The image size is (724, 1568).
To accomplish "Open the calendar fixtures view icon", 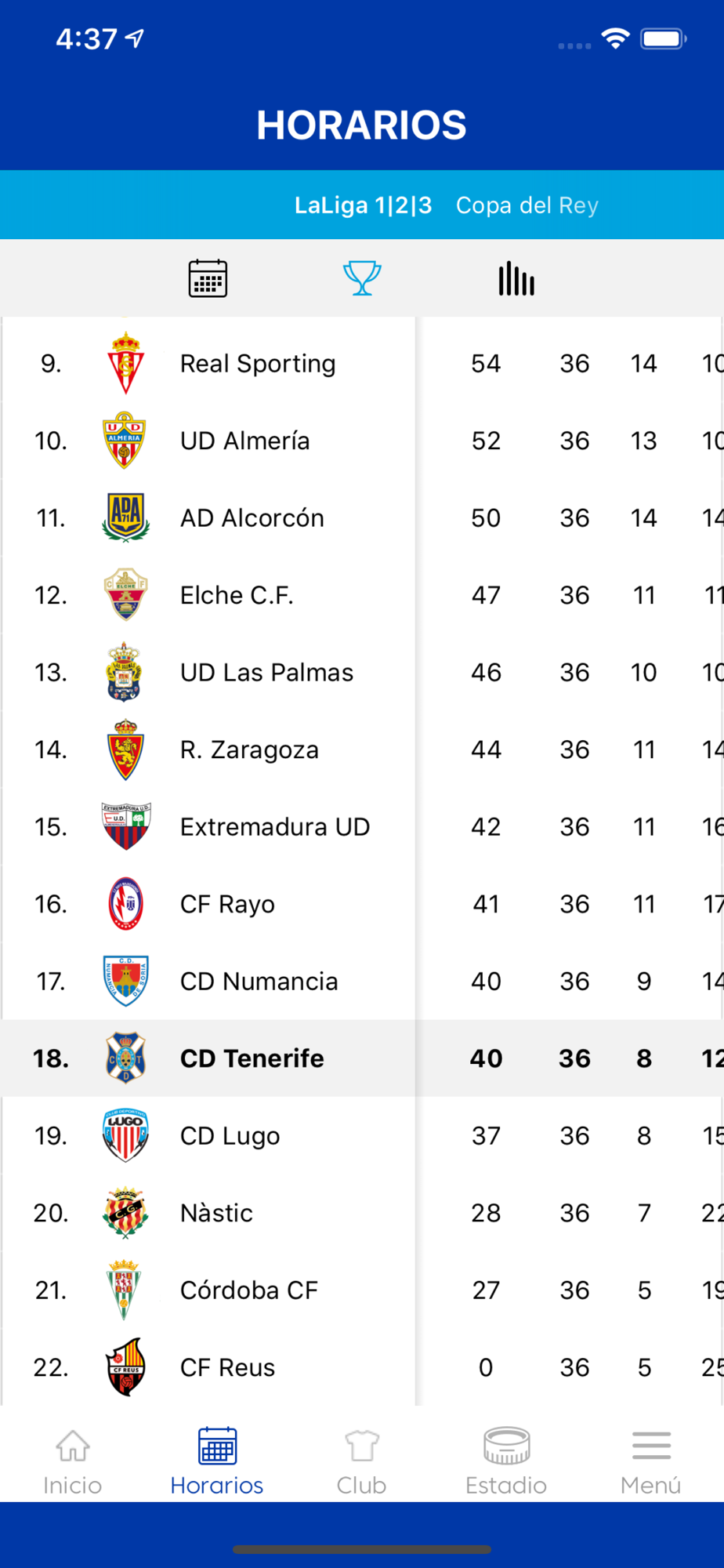I will (x=208, y=278).
